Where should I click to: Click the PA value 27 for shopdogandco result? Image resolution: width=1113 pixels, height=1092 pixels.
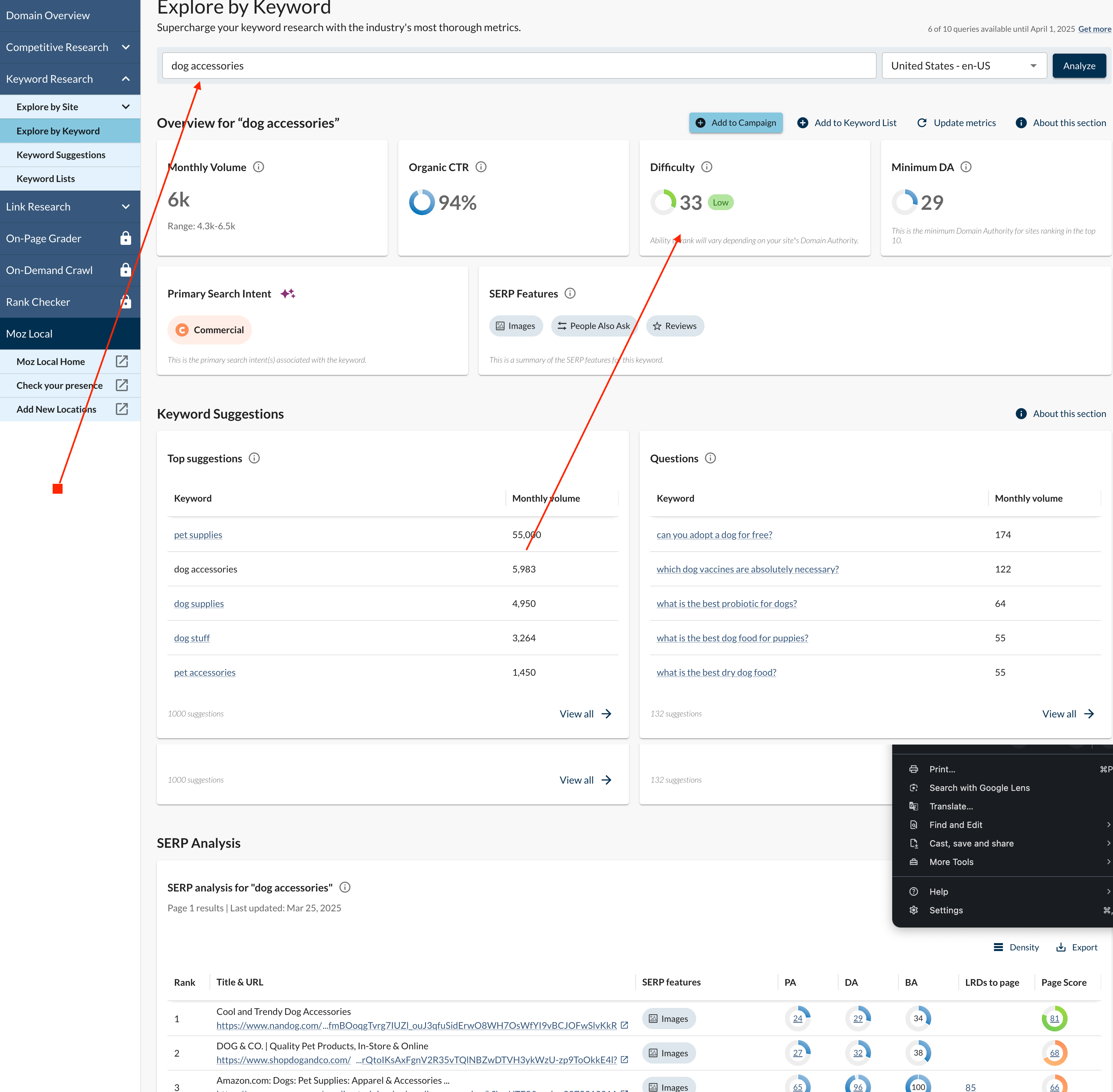tap(798, 1053)
